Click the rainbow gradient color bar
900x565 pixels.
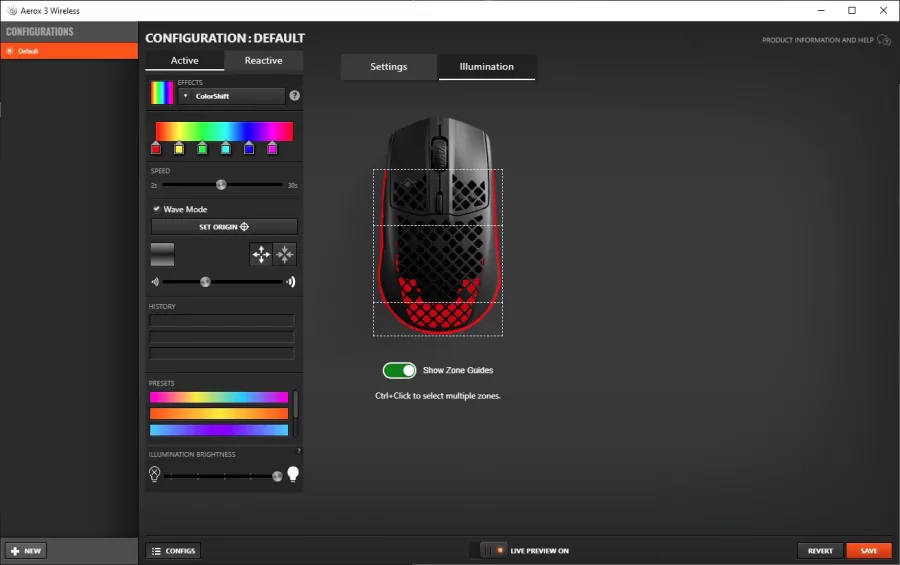(224, 131)
